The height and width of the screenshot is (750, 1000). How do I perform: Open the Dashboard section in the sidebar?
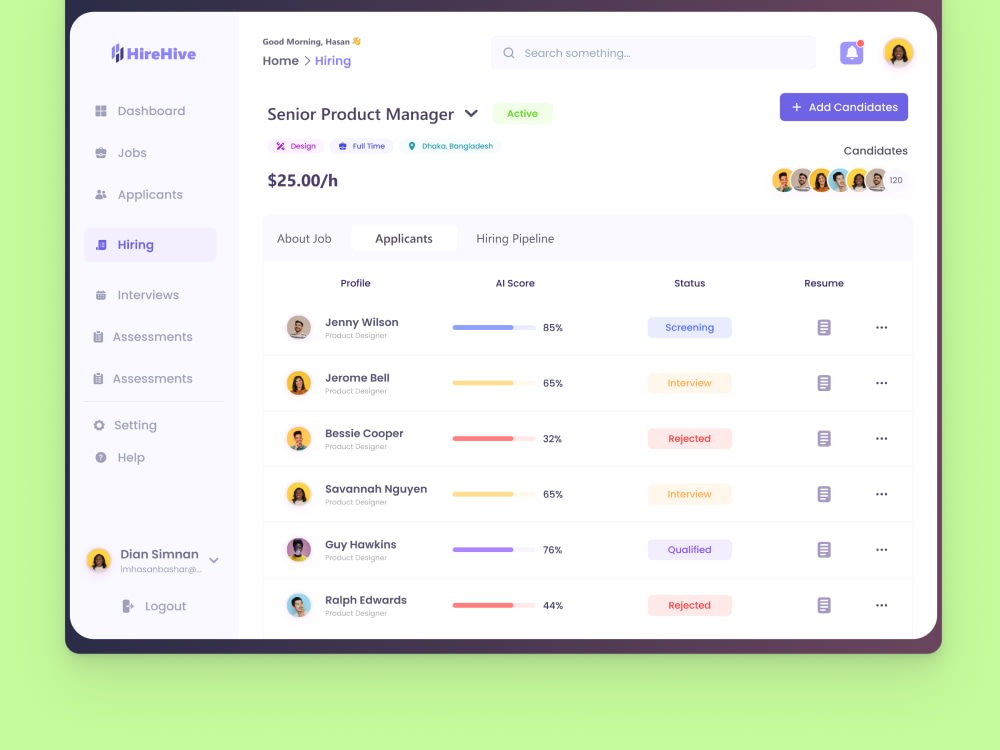click(150, 111)
